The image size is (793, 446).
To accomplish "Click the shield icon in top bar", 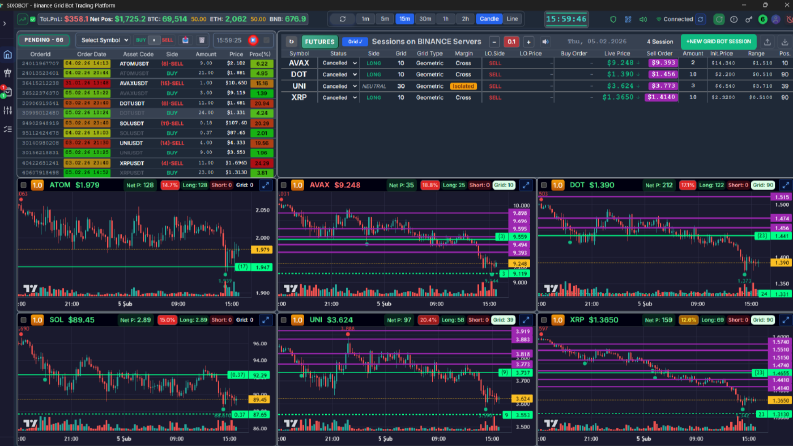I will 613,20.
